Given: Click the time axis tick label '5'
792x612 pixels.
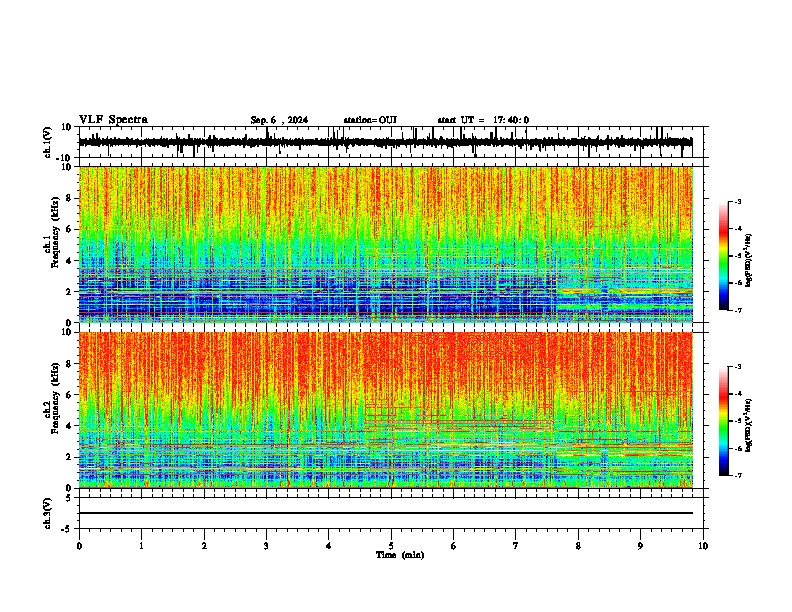Looking at the screenshot, I should 391,546.
